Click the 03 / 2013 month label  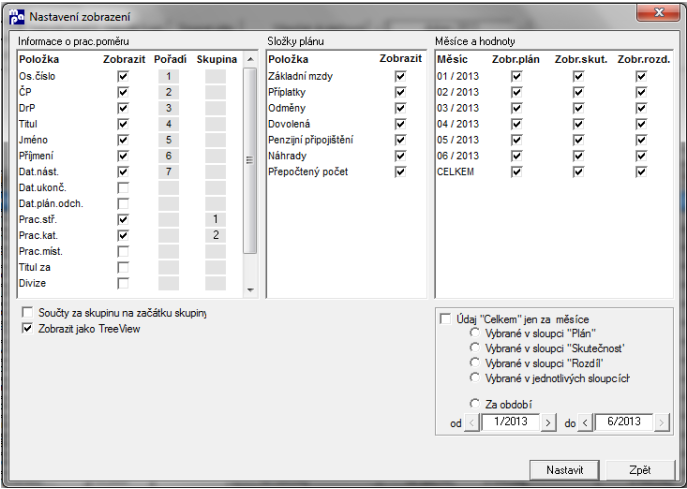coord(458,108)
